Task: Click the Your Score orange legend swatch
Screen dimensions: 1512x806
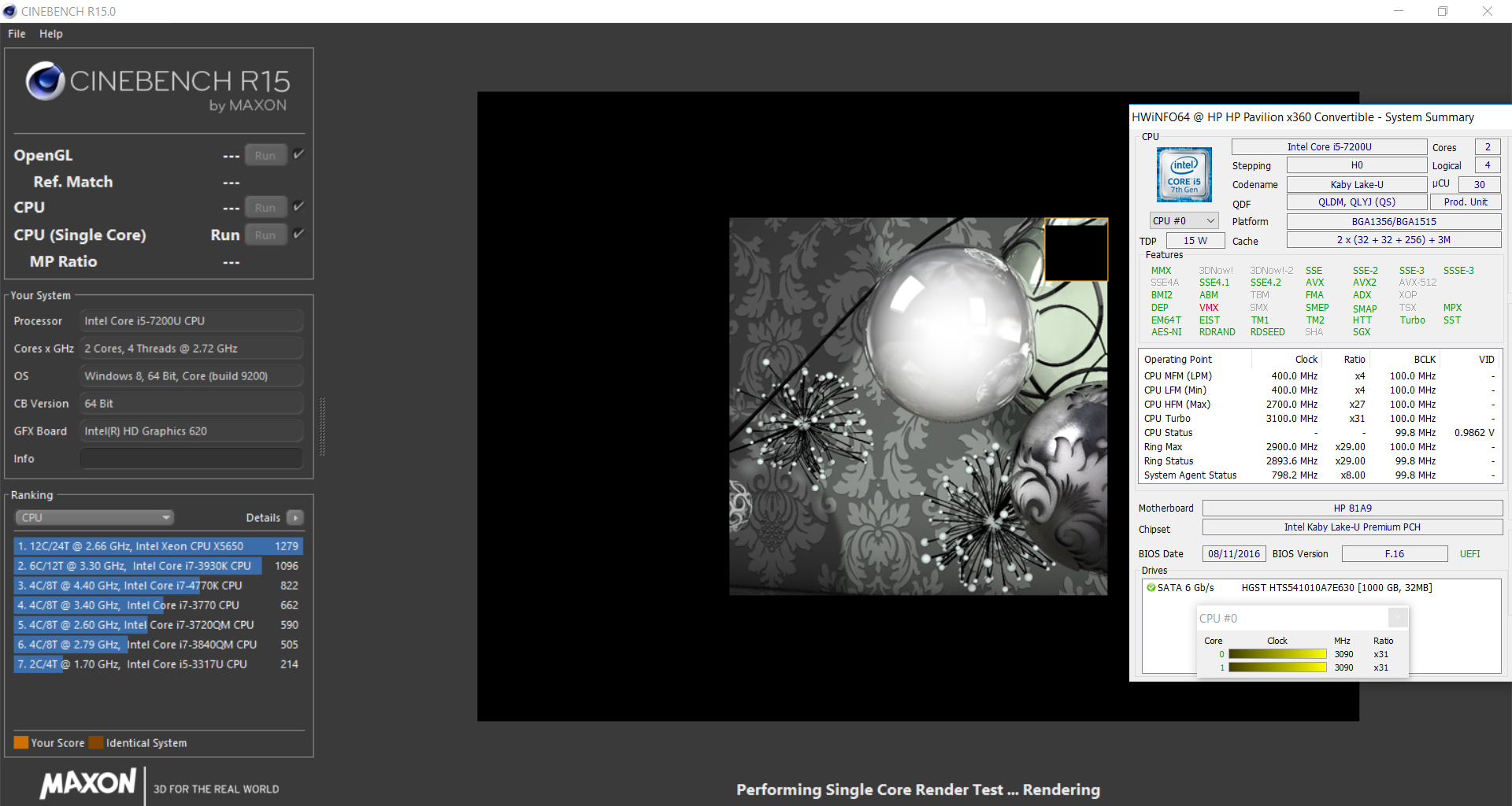Action: 21,743
